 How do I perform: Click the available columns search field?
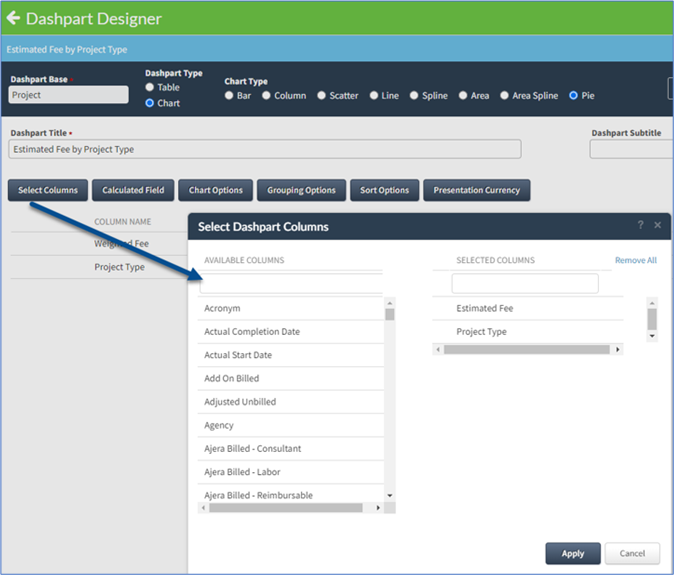291,284
